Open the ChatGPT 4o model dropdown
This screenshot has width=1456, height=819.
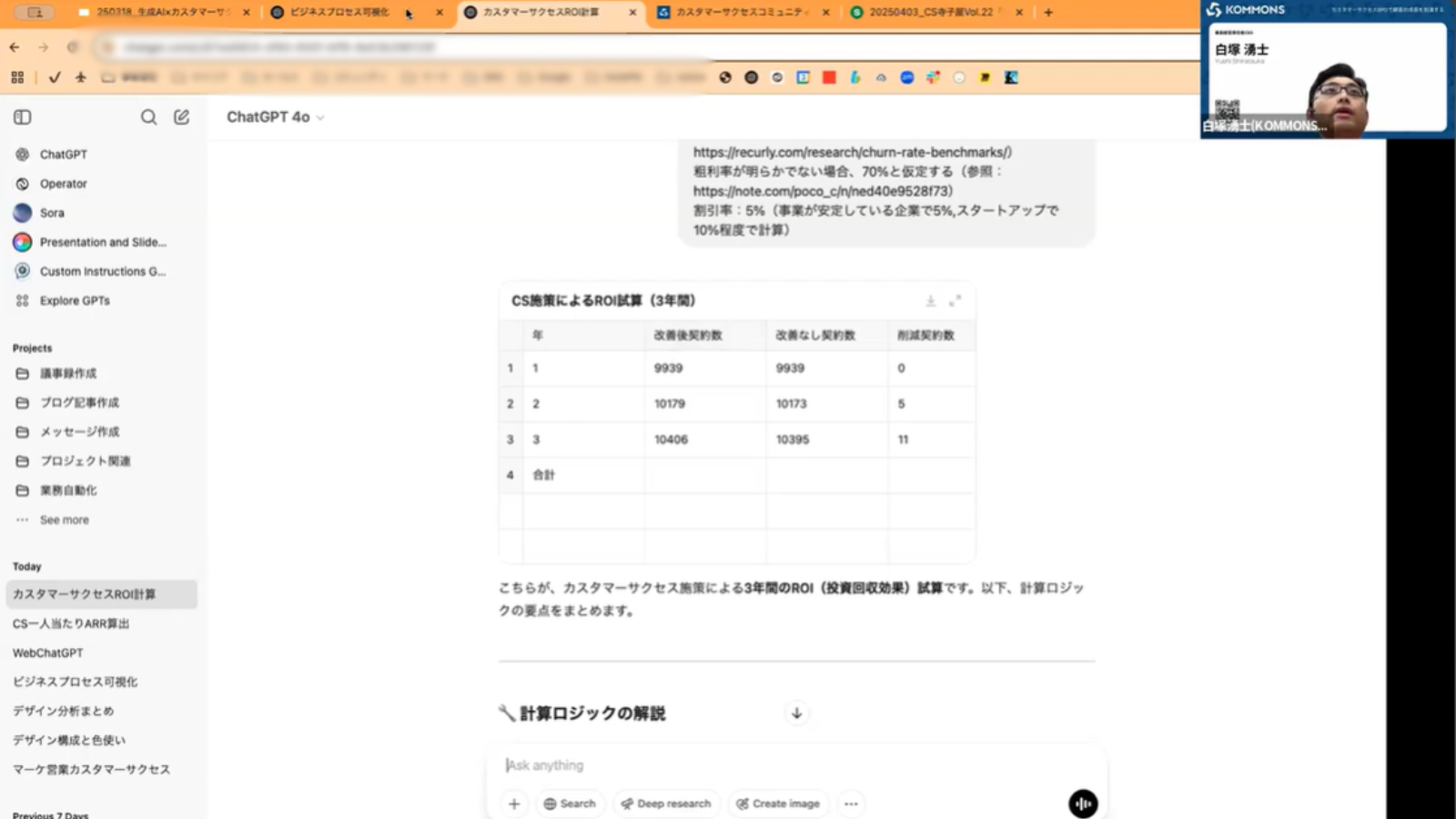coord(275,117)
